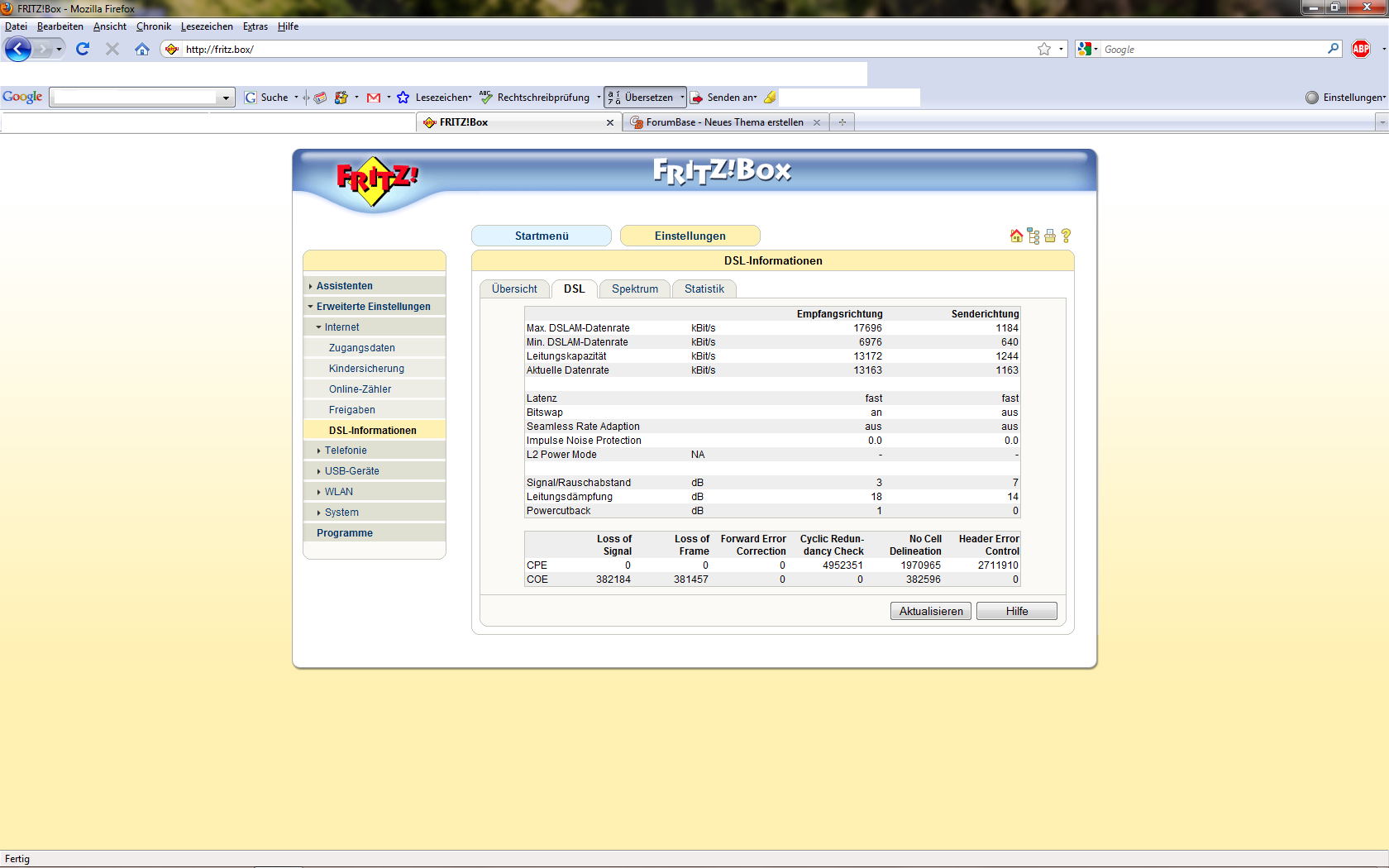The width and height of the screenshot is (1389, 868).
Task: Open the Bearbeiten menu
Action: click(60, 26)
